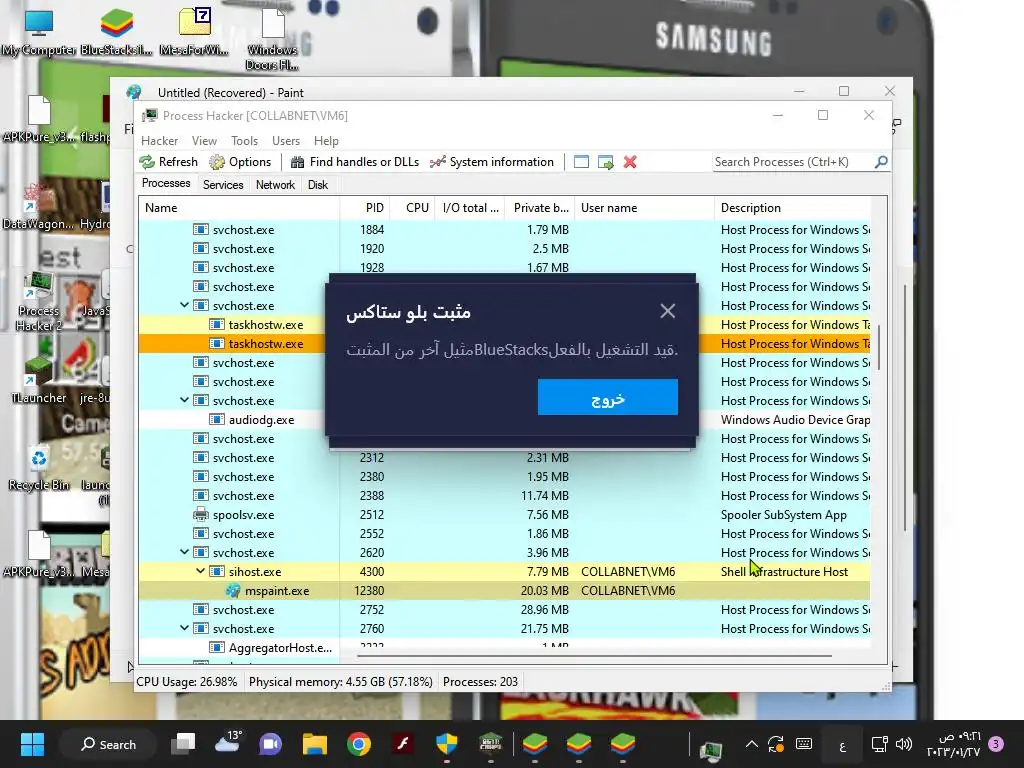Sort by the PID column header
Image resolution: width=1024 pixels, height=768 pixels.
[x=365, y=208]
